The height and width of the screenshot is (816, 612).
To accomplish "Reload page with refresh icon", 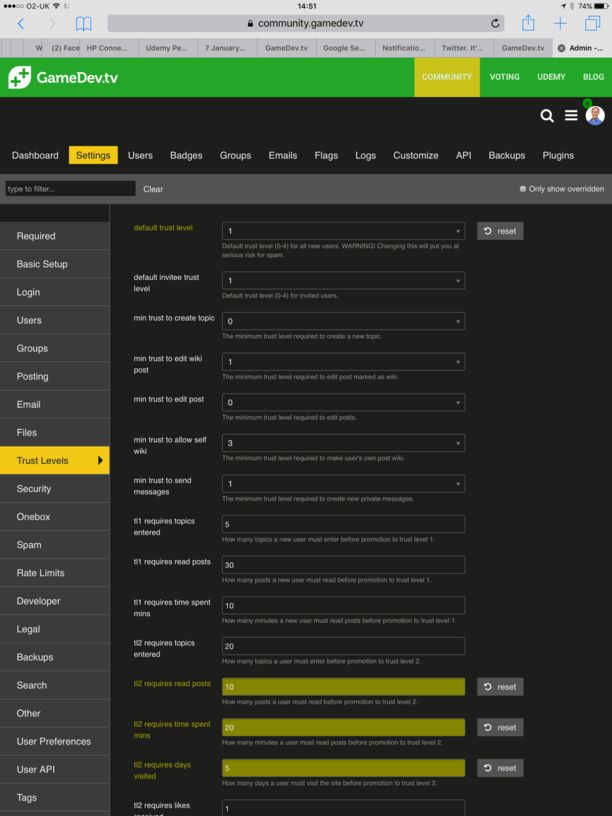I will [495, 23].
